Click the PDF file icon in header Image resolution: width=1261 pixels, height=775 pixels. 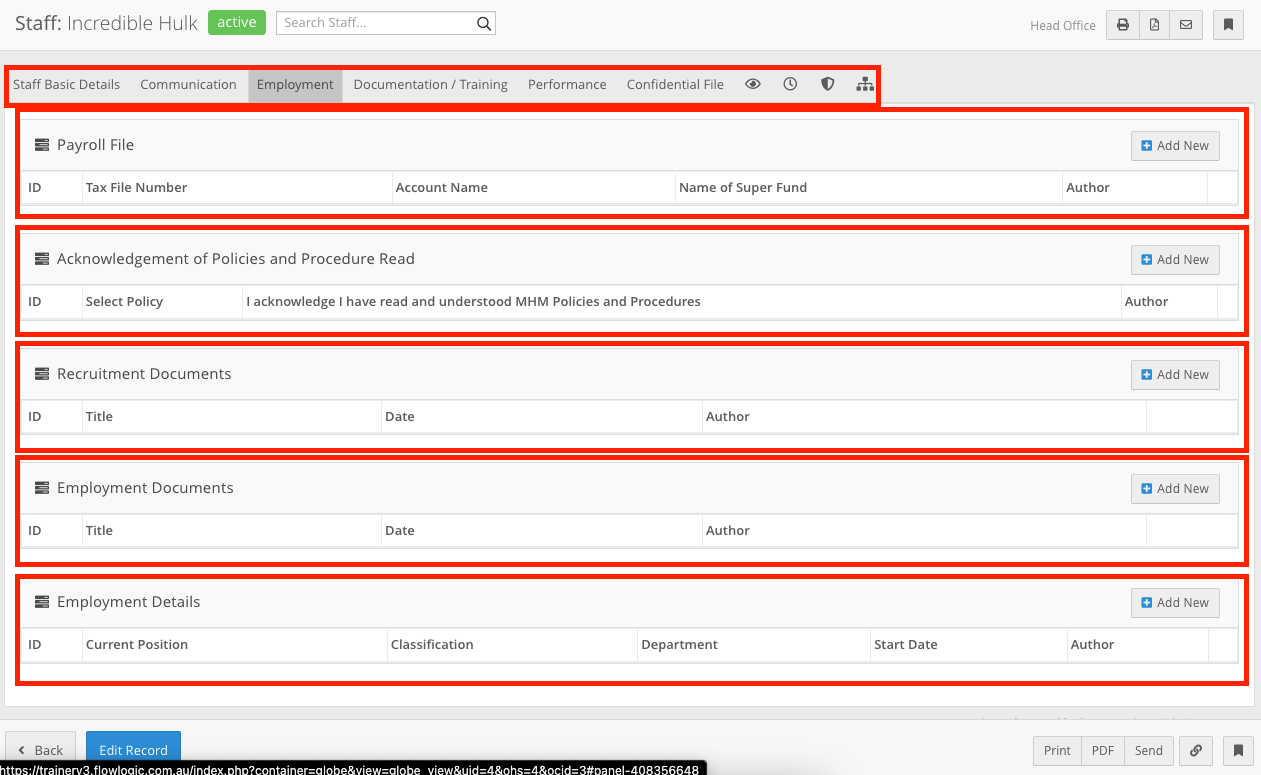(x=1154, y=25)
